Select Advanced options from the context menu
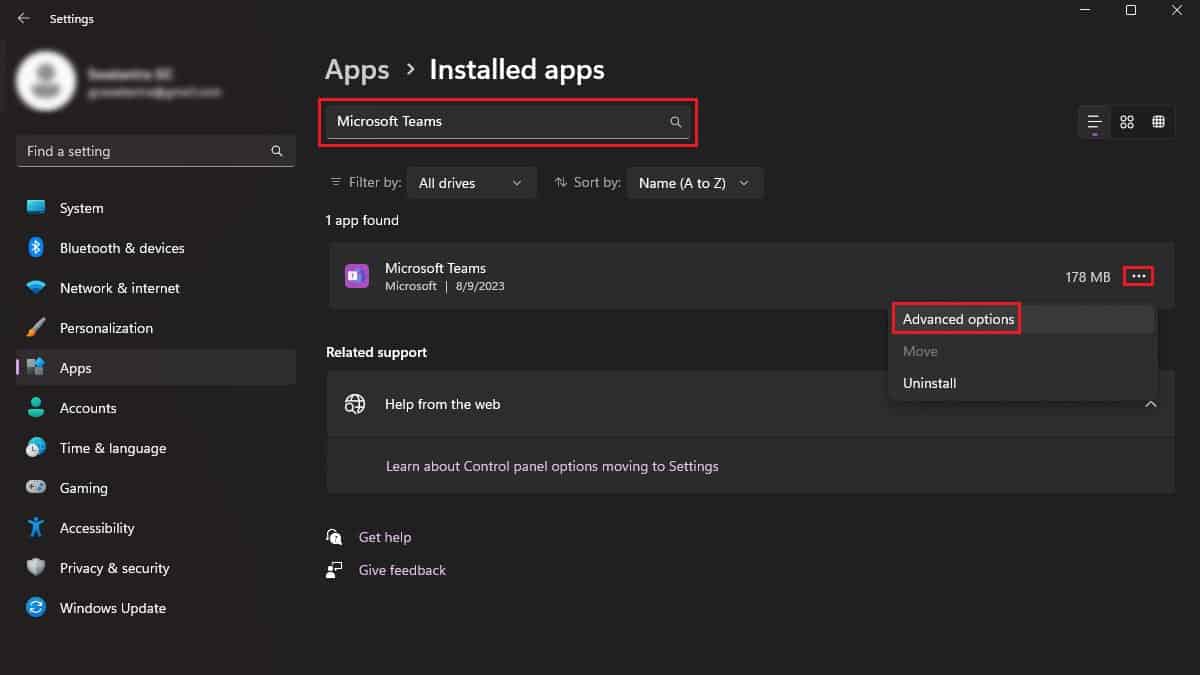The image size is (1200, 675). point(955,318)
